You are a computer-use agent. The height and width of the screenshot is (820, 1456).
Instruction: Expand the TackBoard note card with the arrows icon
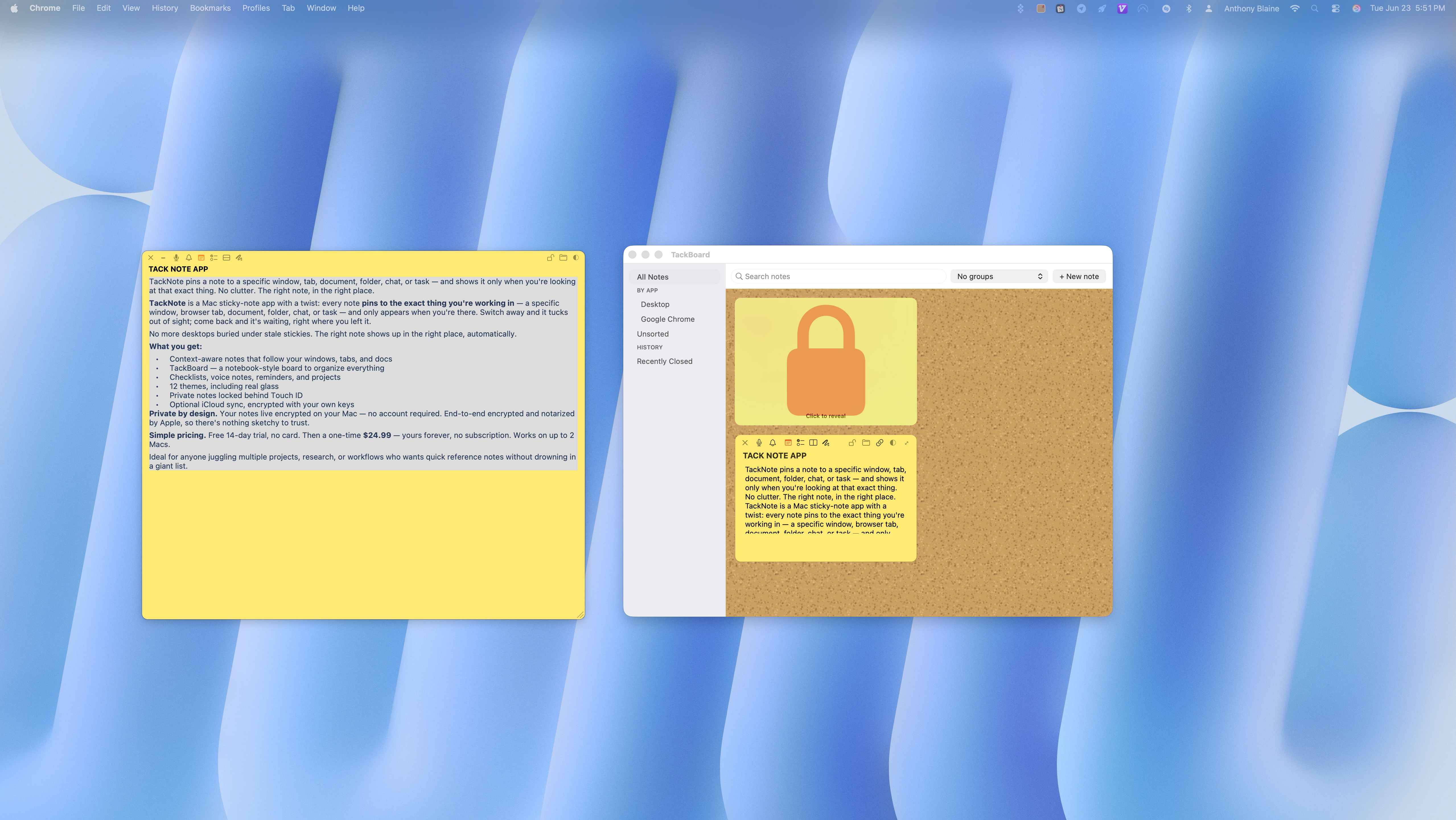(907, 443)
